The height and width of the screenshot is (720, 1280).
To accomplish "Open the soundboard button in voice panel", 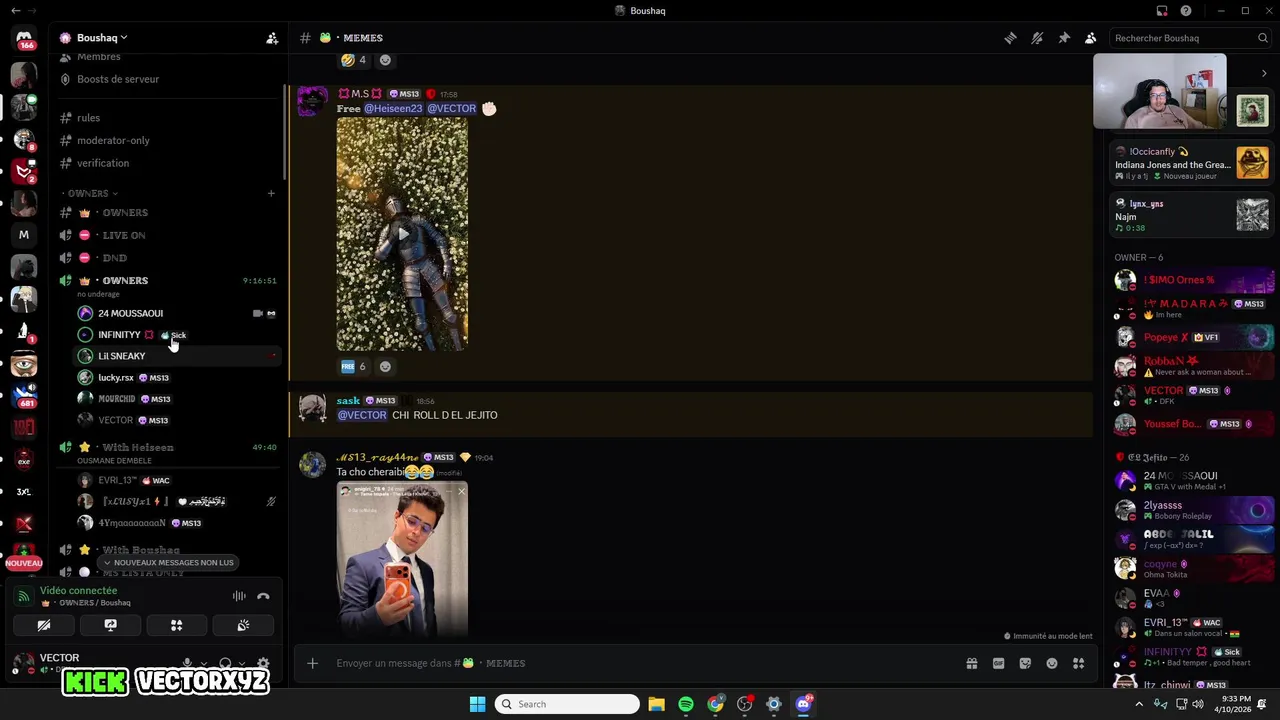I will 243,625.
